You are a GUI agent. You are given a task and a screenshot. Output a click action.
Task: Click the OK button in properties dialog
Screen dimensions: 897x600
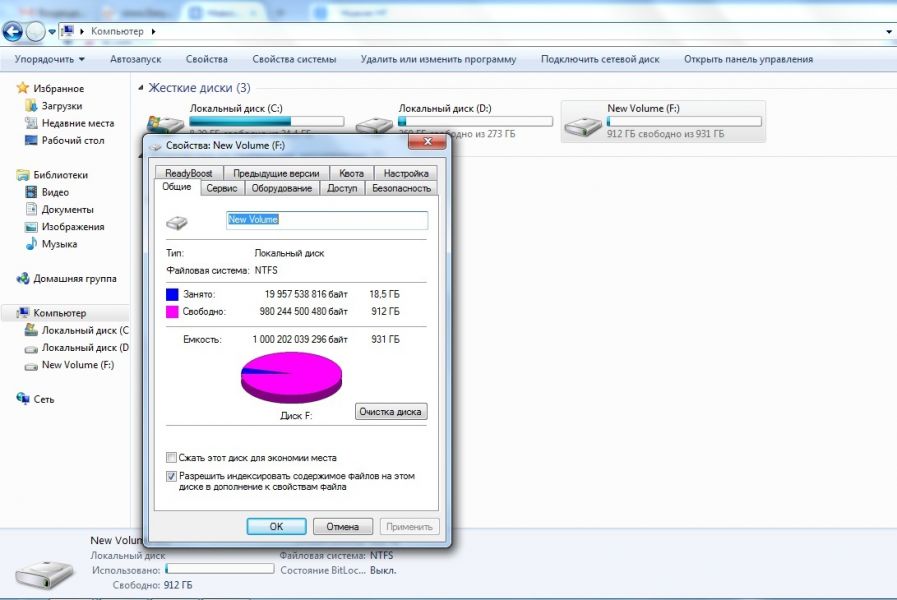pos(276,526)
